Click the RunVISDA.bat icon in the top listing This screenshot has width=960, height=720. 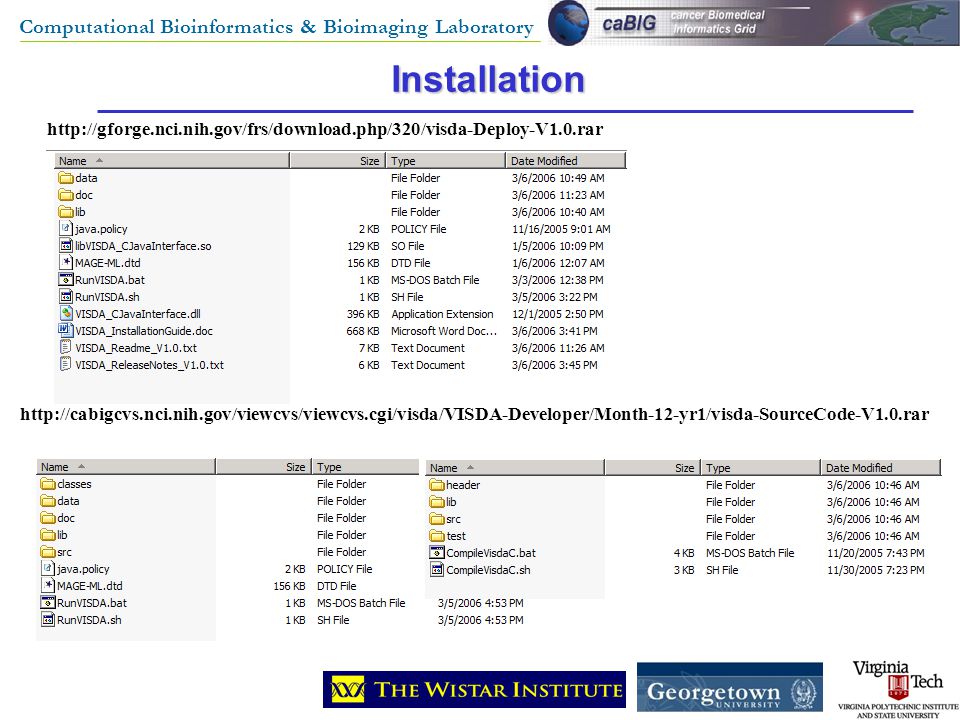point(66,280)
